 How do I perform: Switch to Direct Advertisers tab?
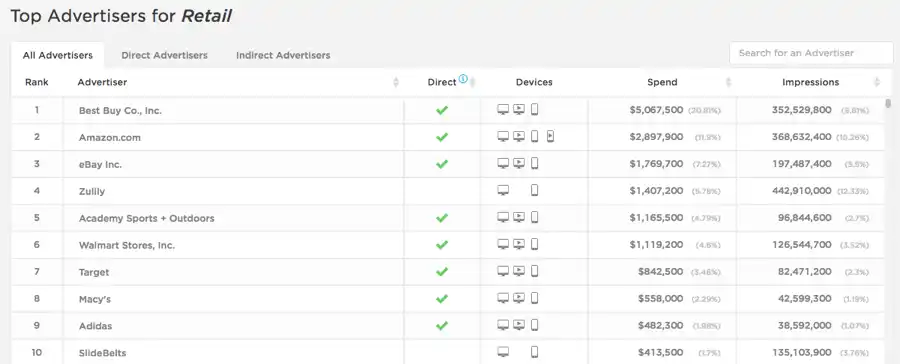point(164,55)
